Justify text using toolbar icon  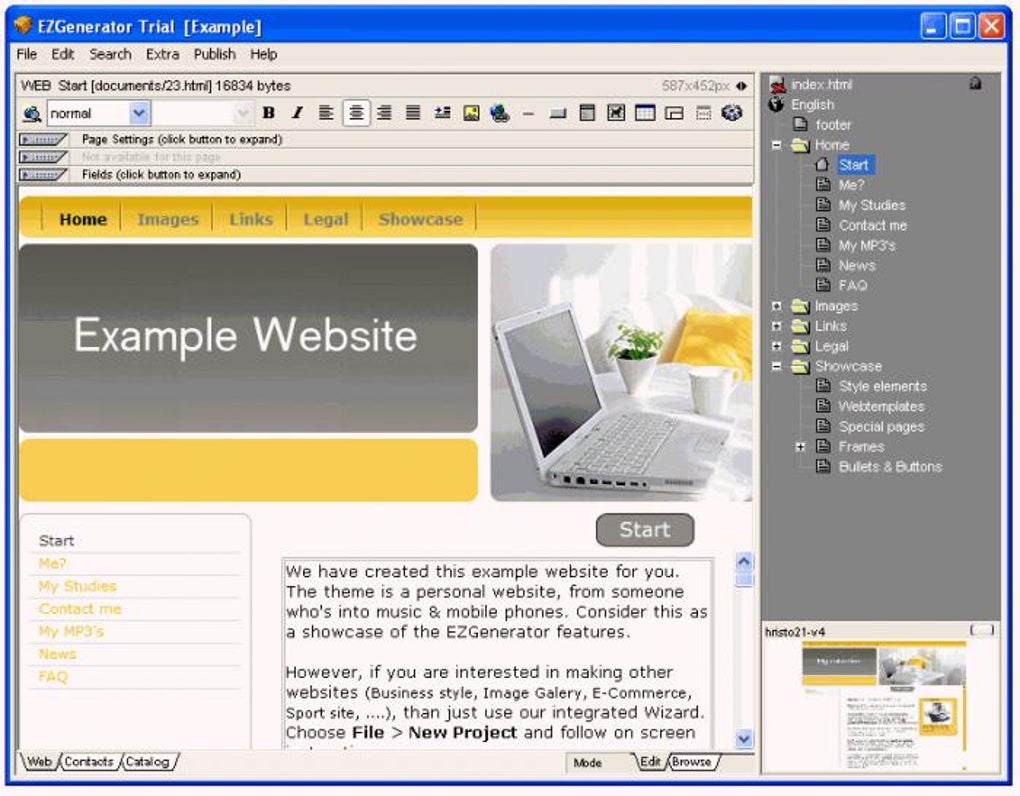coord(413,113)
